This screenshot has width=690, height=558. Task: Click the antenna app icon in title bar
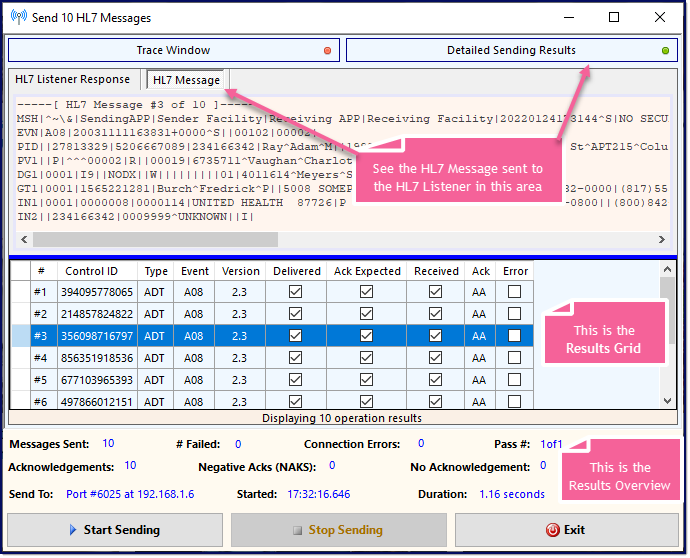click(x=19, y=17)
